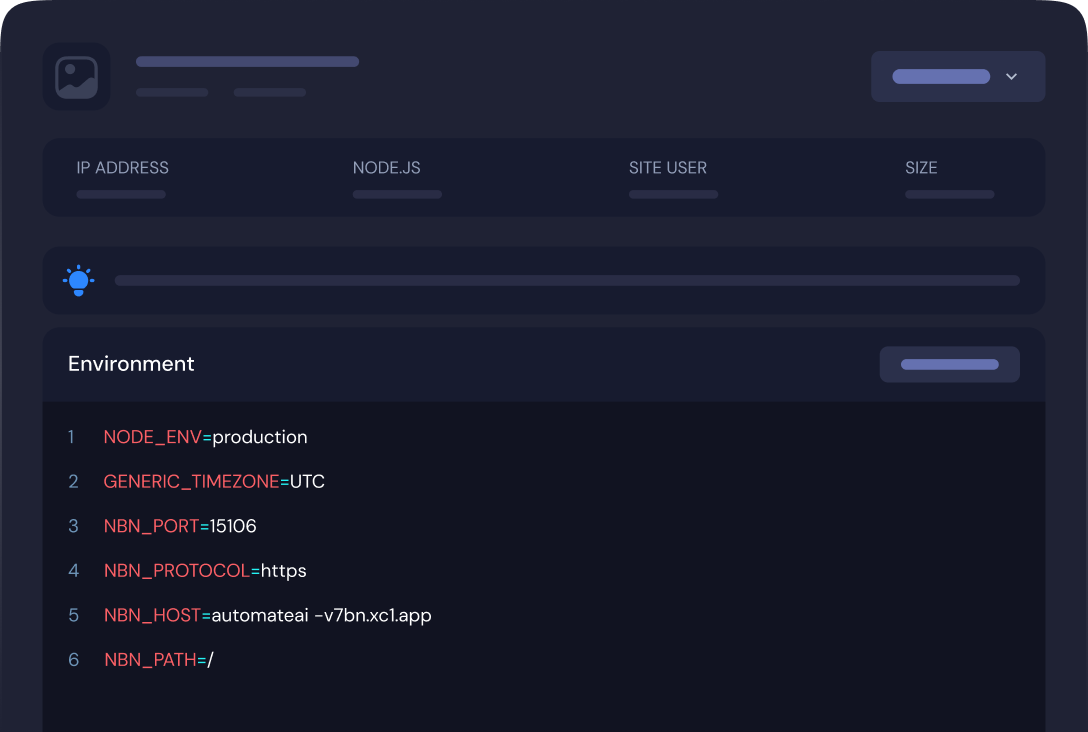
Task: Click the NBN_HOST value automateai -v7bn.xc1.app
Action: [321, 615]
